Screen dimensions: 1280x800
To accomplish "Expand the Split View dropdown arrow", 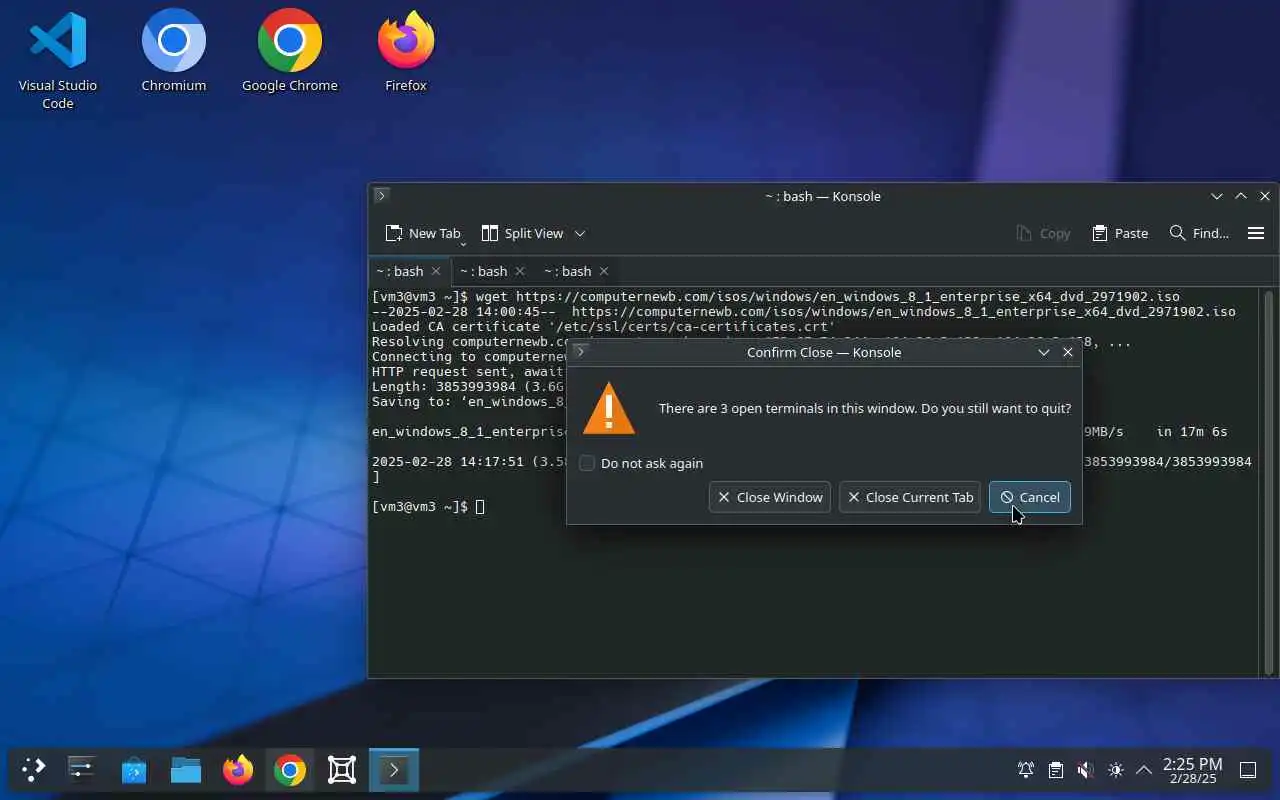I will point(579,233).
